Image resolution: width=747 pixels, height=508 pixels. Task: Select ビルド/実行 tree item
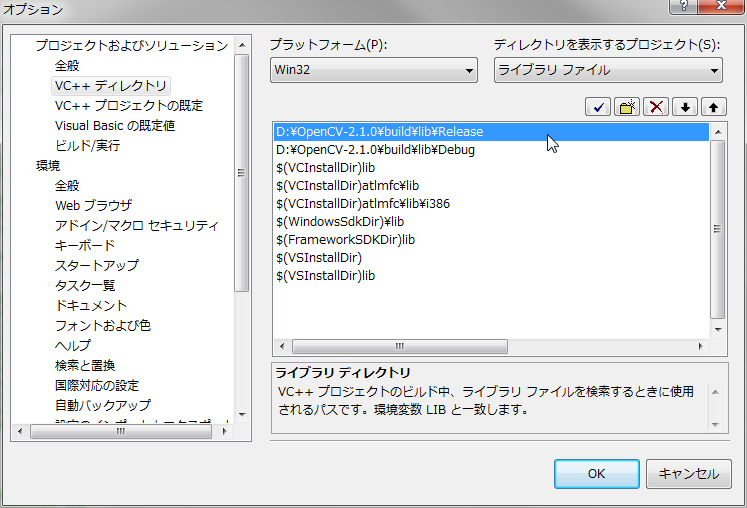click(87, 146)
